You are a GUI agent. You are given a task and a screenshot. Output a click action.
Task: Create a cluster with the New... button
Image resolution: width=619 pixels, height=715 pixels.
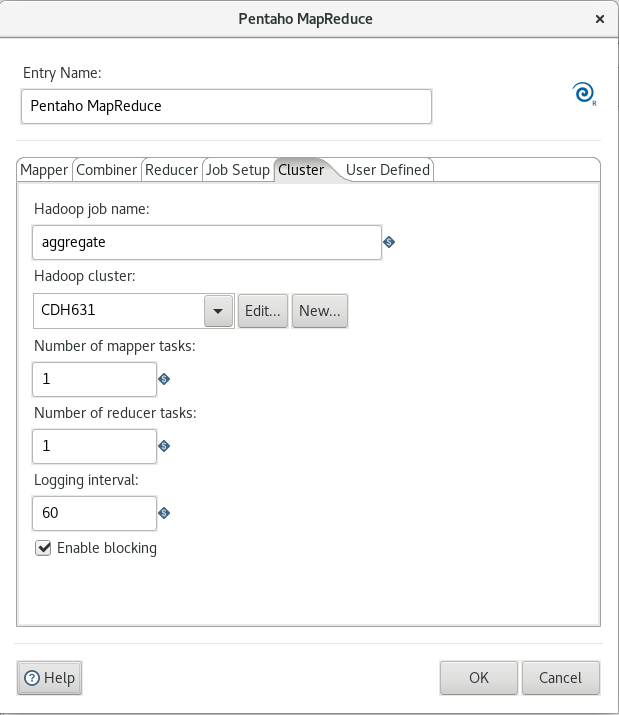(x=320, y=311)
